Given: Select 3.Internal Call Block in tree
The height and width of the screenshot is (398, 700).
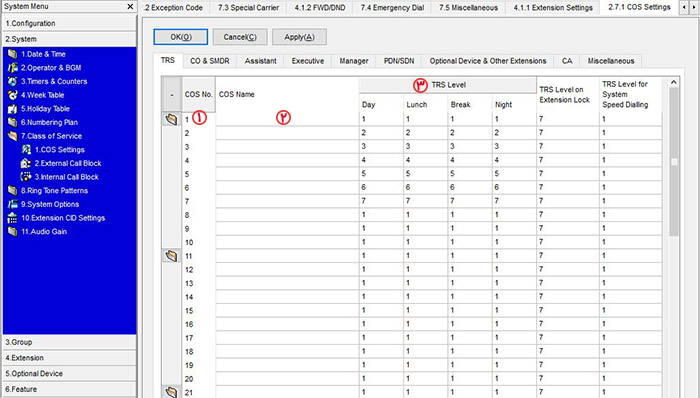Looking at the screenshot, I should [x=67, y=177].
